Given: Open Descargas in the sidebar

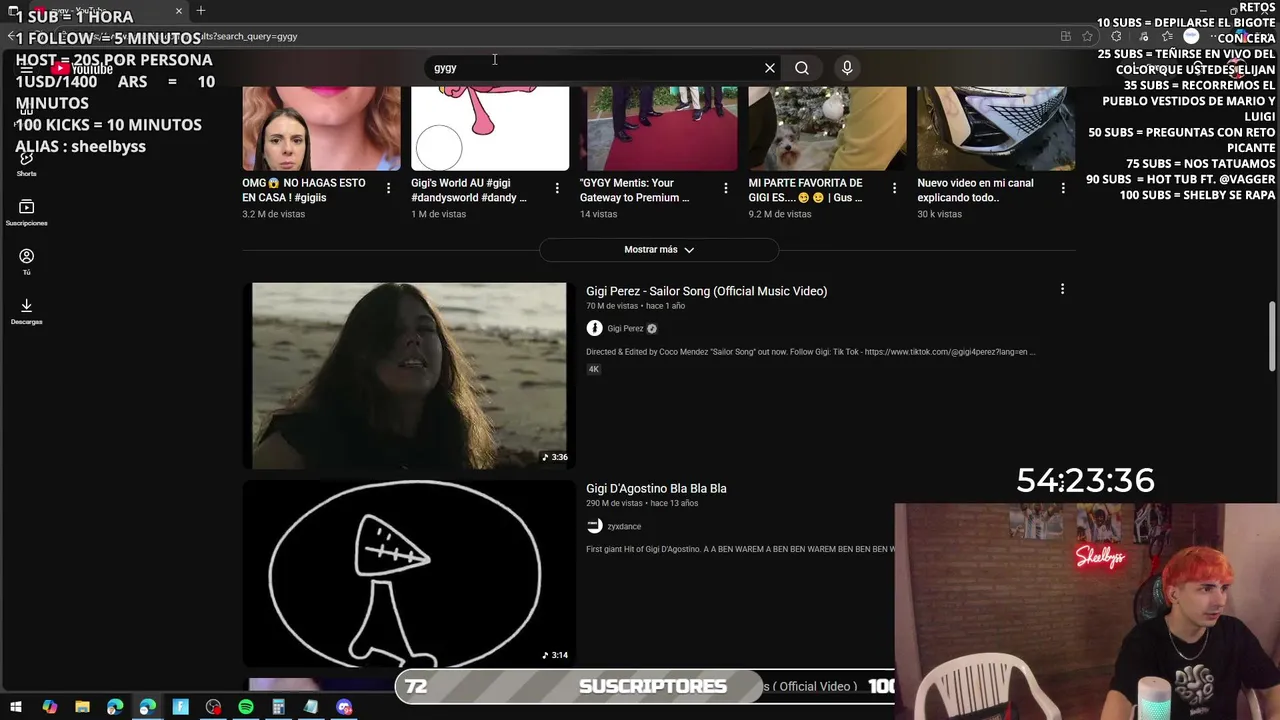Looking at the screenshot, I should [x=26, y=311].
